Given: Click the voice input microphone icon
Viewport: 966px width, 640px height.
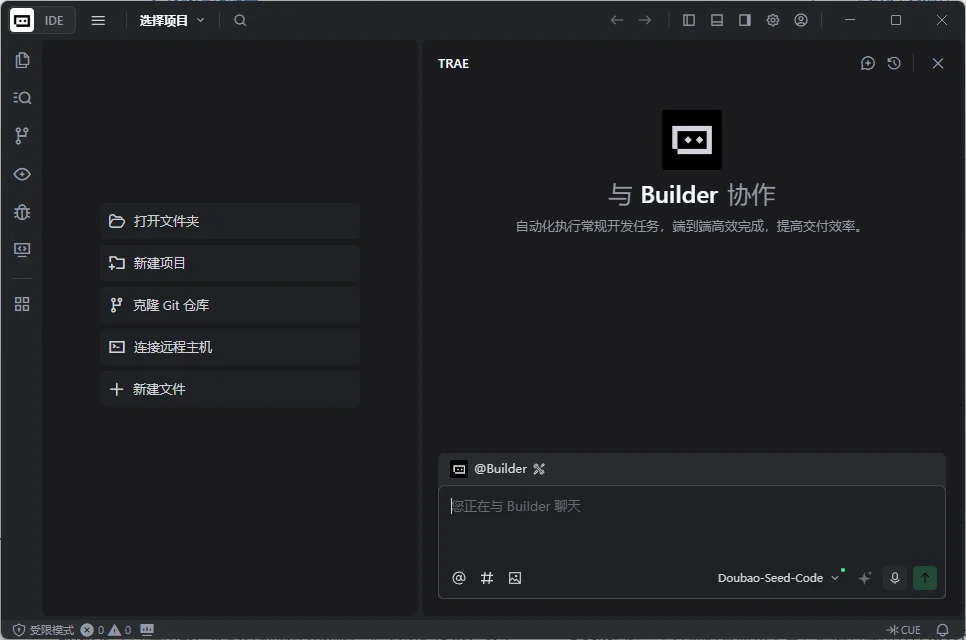Looking at the screenshot, I should click(x=895, y=578).
